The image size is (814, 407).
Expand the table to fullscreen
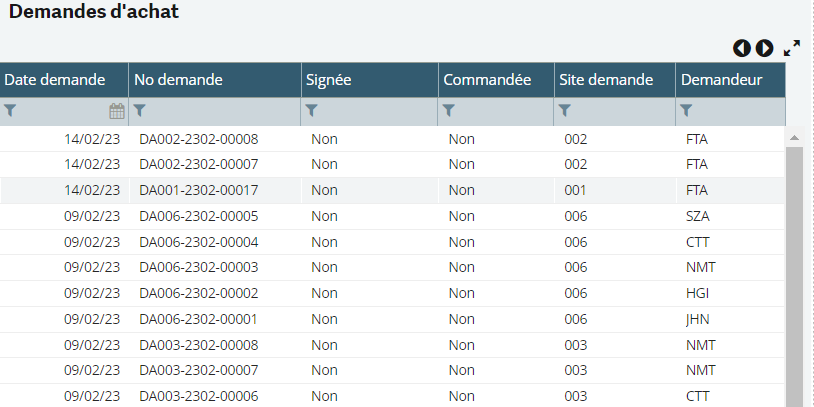[792, 48]
